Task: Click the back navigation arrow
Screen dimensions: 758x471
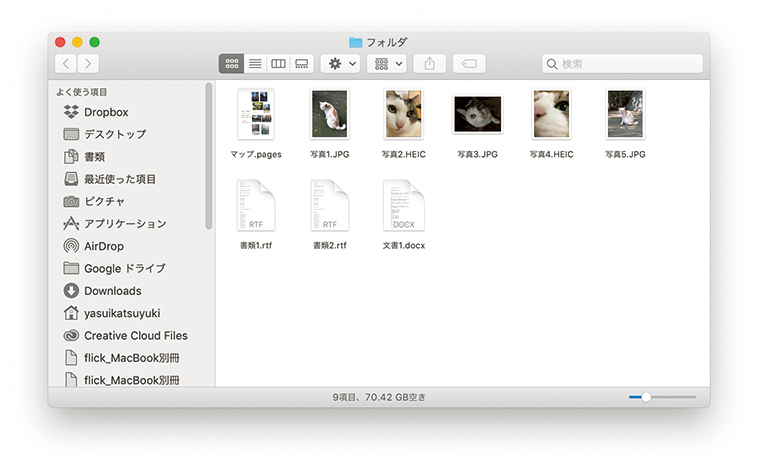Action: click(66, 63)
